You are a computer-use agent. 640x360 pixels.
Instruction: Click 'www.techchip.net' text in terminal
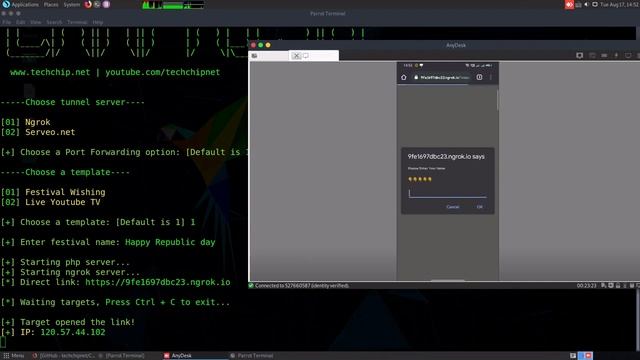tap(50, 72)
